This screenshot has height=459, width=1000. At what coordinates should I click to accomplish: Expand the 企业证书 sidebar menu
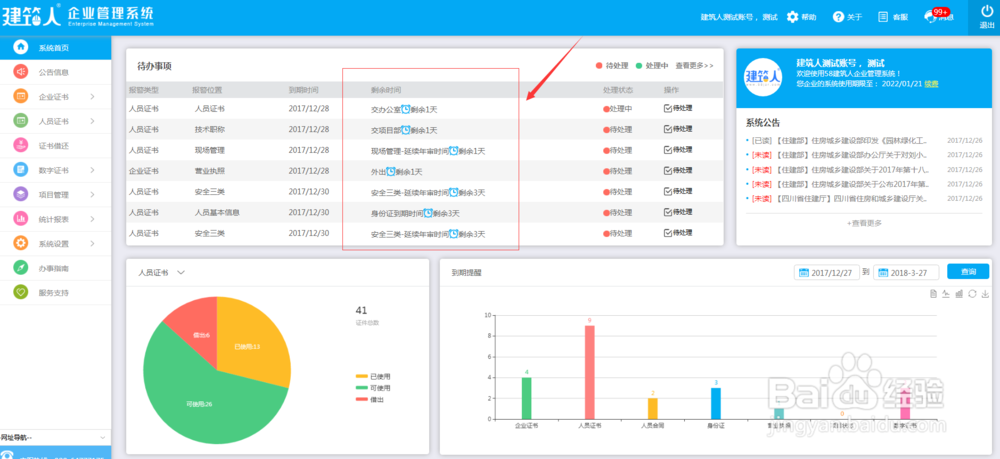click(55, 97)
